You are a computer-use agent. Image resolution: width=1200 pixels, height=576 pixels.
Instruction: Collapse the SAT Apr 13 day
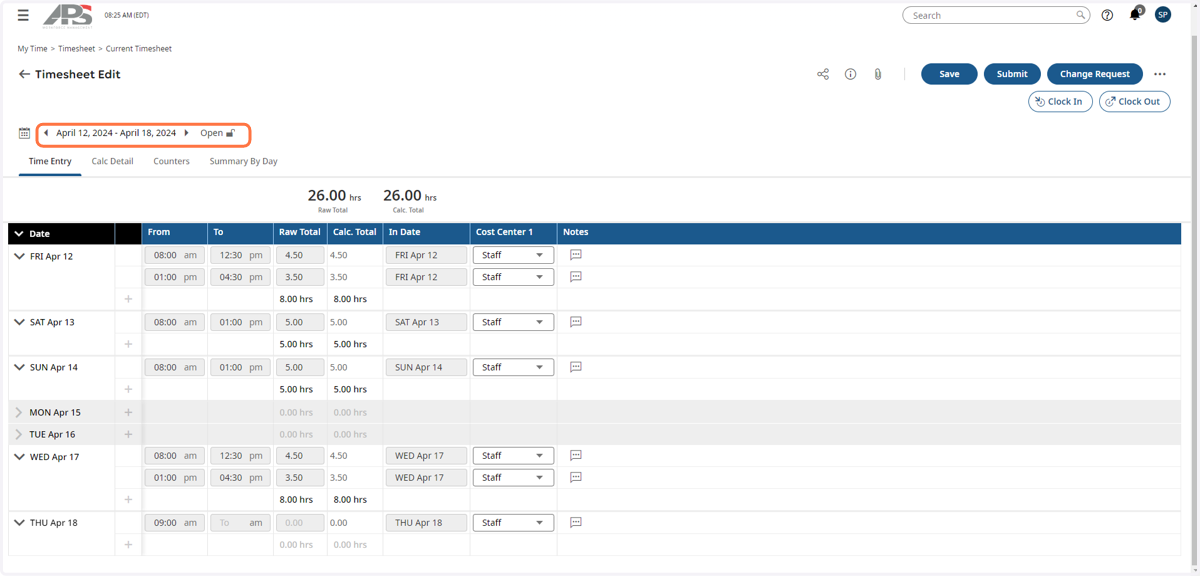coord(19,322)
